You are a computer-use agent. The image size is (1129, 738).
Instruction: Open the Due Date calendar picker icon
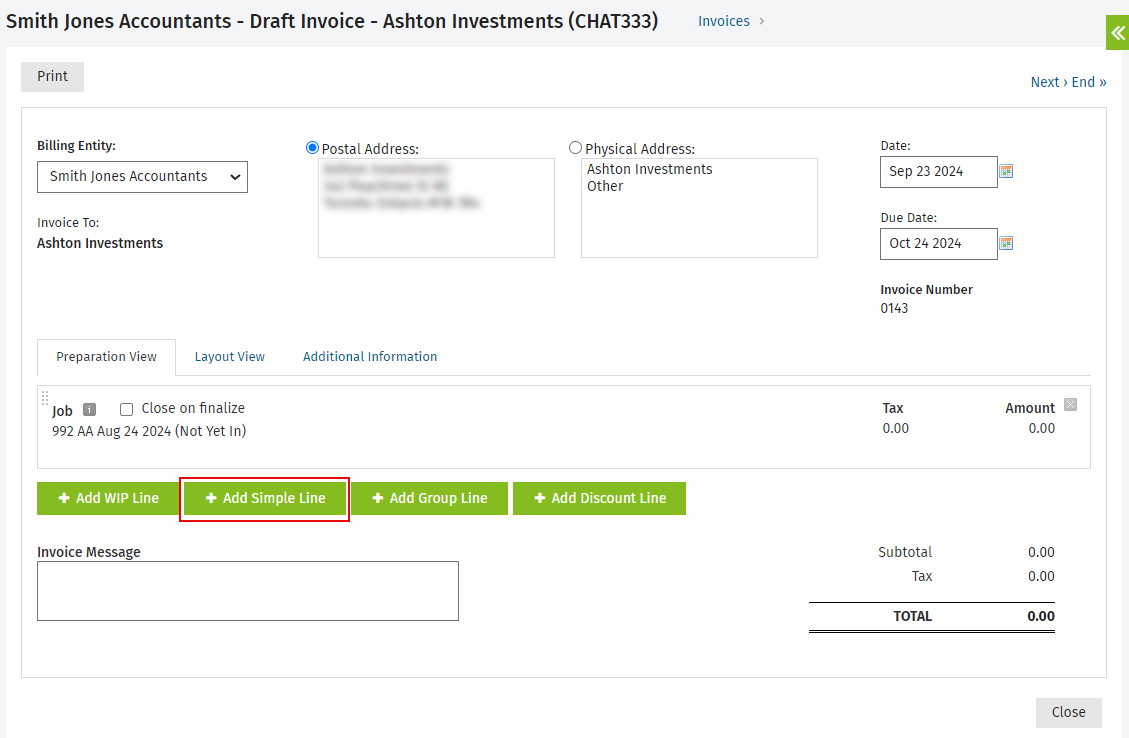[x=1006, y=243]
